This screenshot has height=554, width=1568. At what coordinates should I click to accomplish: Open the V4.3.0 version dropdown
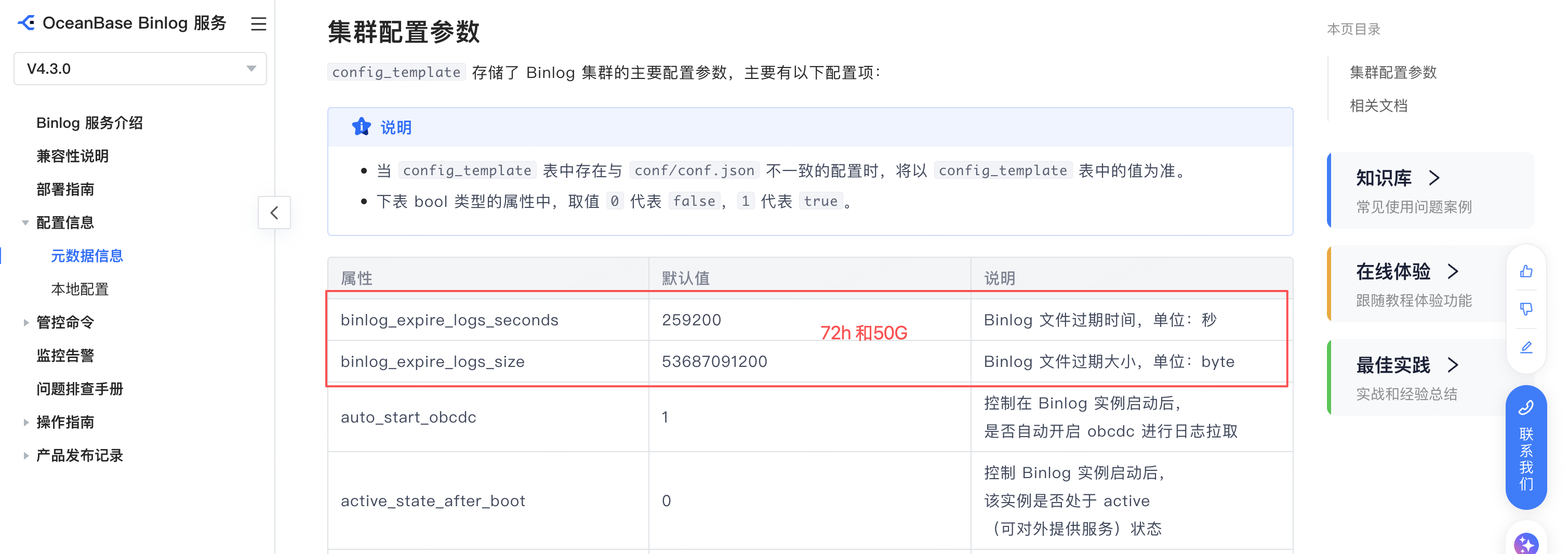140,69
